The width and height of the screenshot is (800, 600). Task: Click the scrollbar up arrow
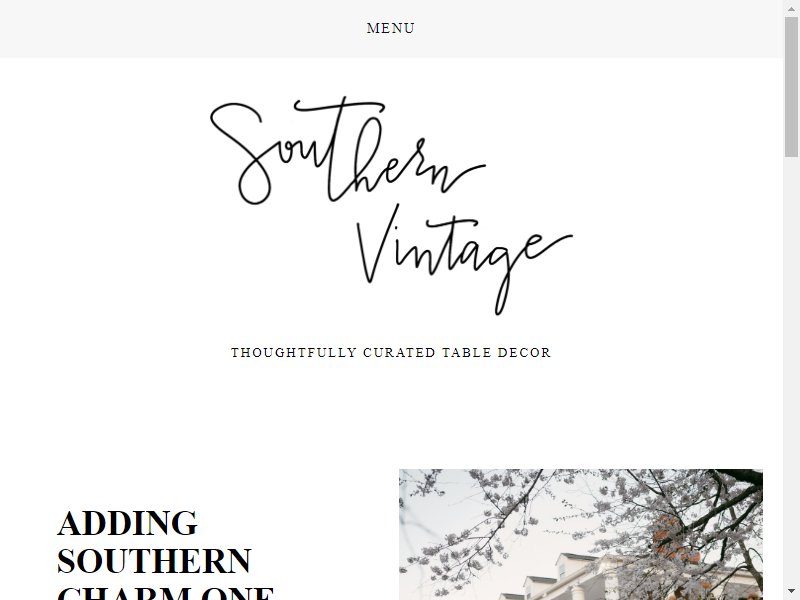tap(791, 7)
